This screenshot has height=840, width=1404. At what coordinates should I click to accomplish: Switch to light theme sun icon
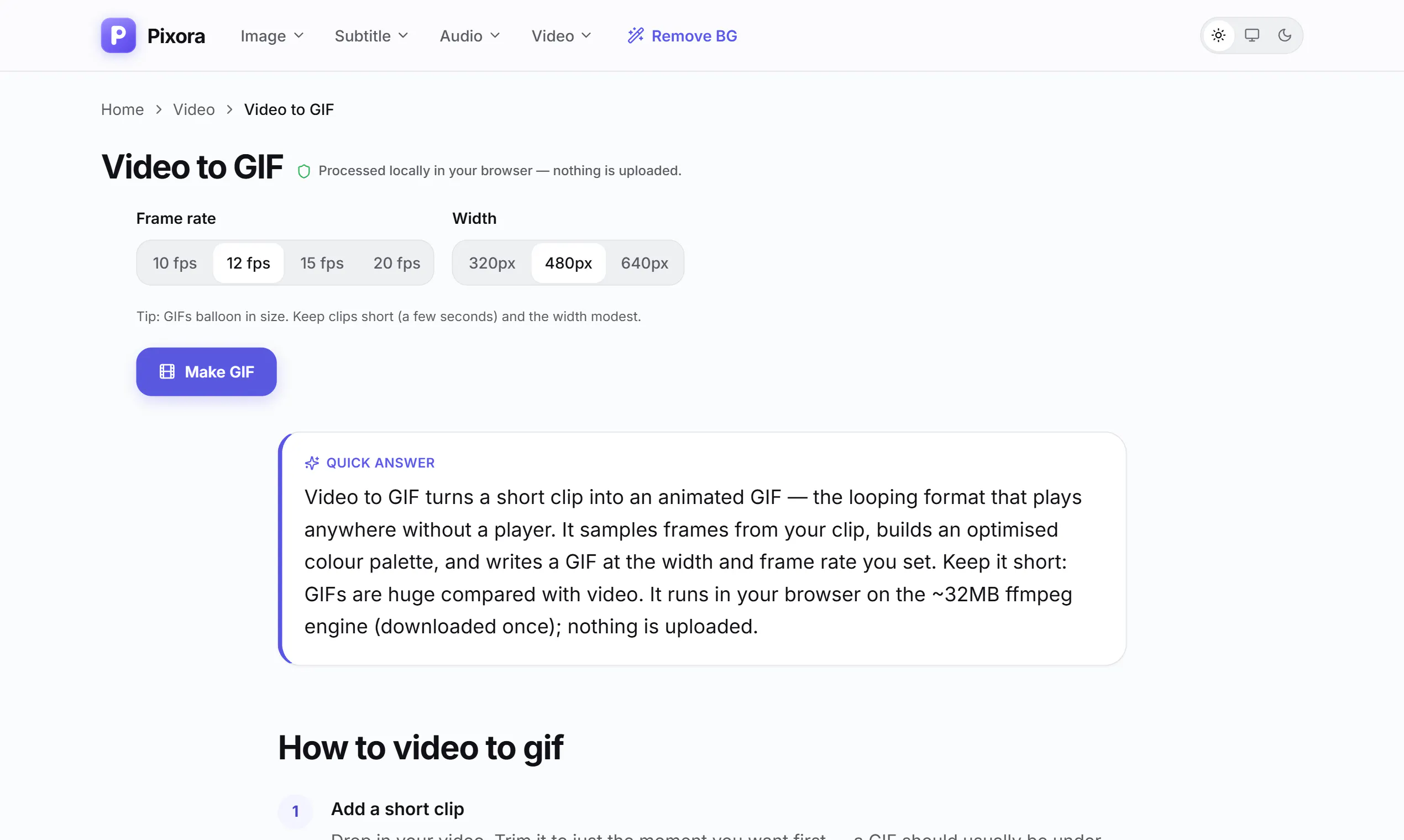[1218, 35]
